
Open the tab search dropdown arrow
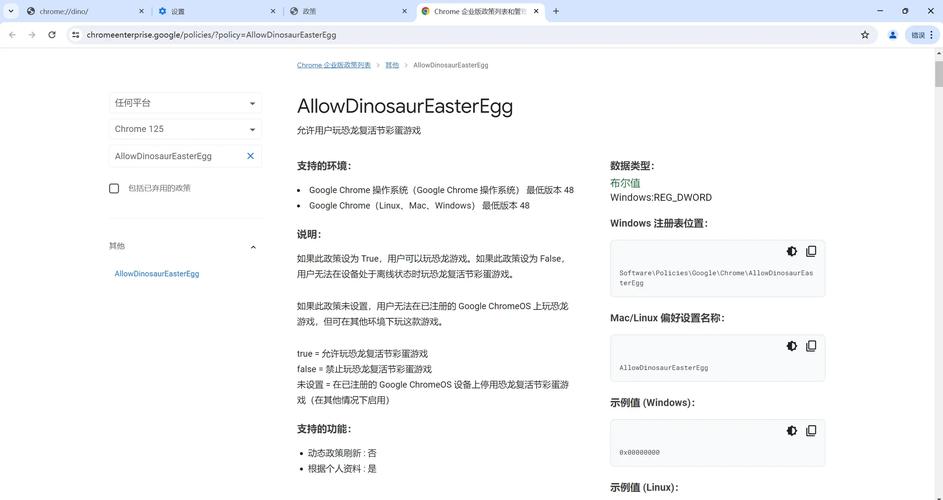tap(10, 11)
